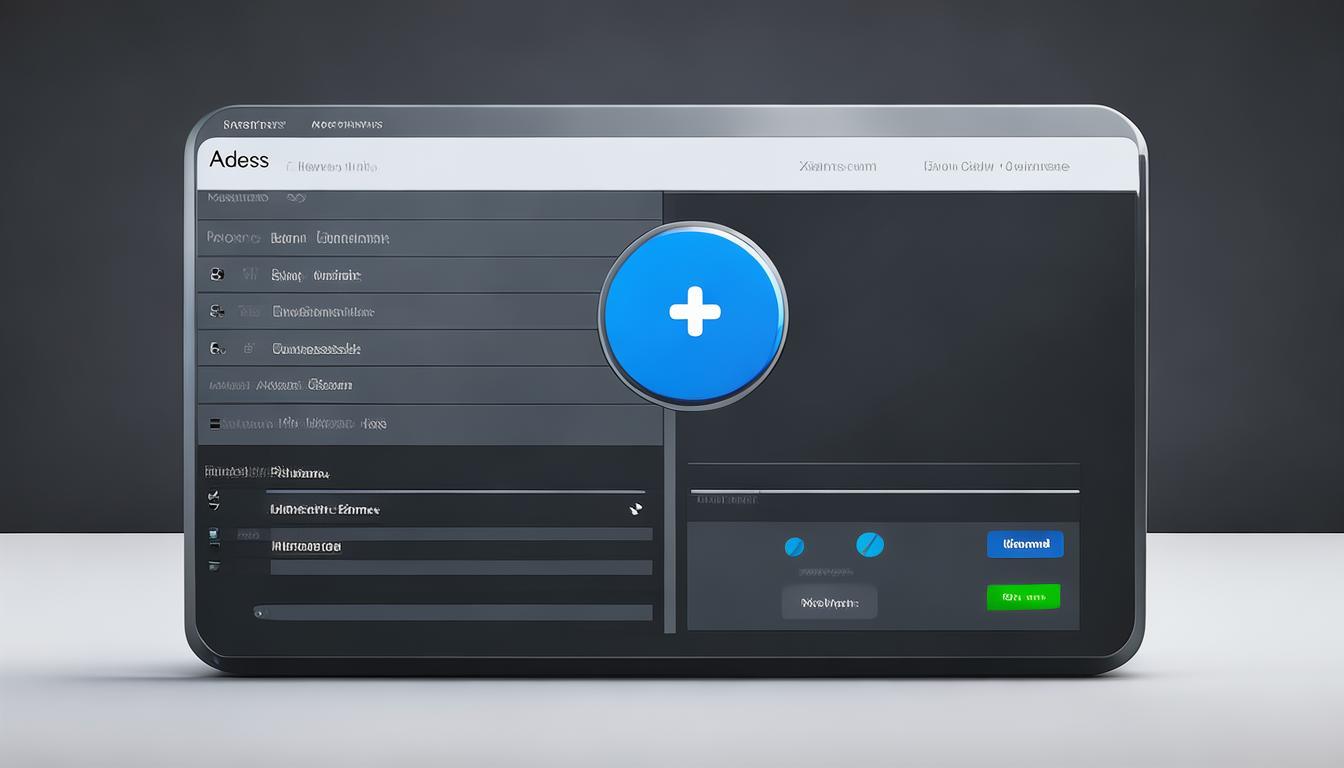This screenshot has width=1344, height=768.
Task: Click the icon starting the fifth list row
Action: coord(217,348)
